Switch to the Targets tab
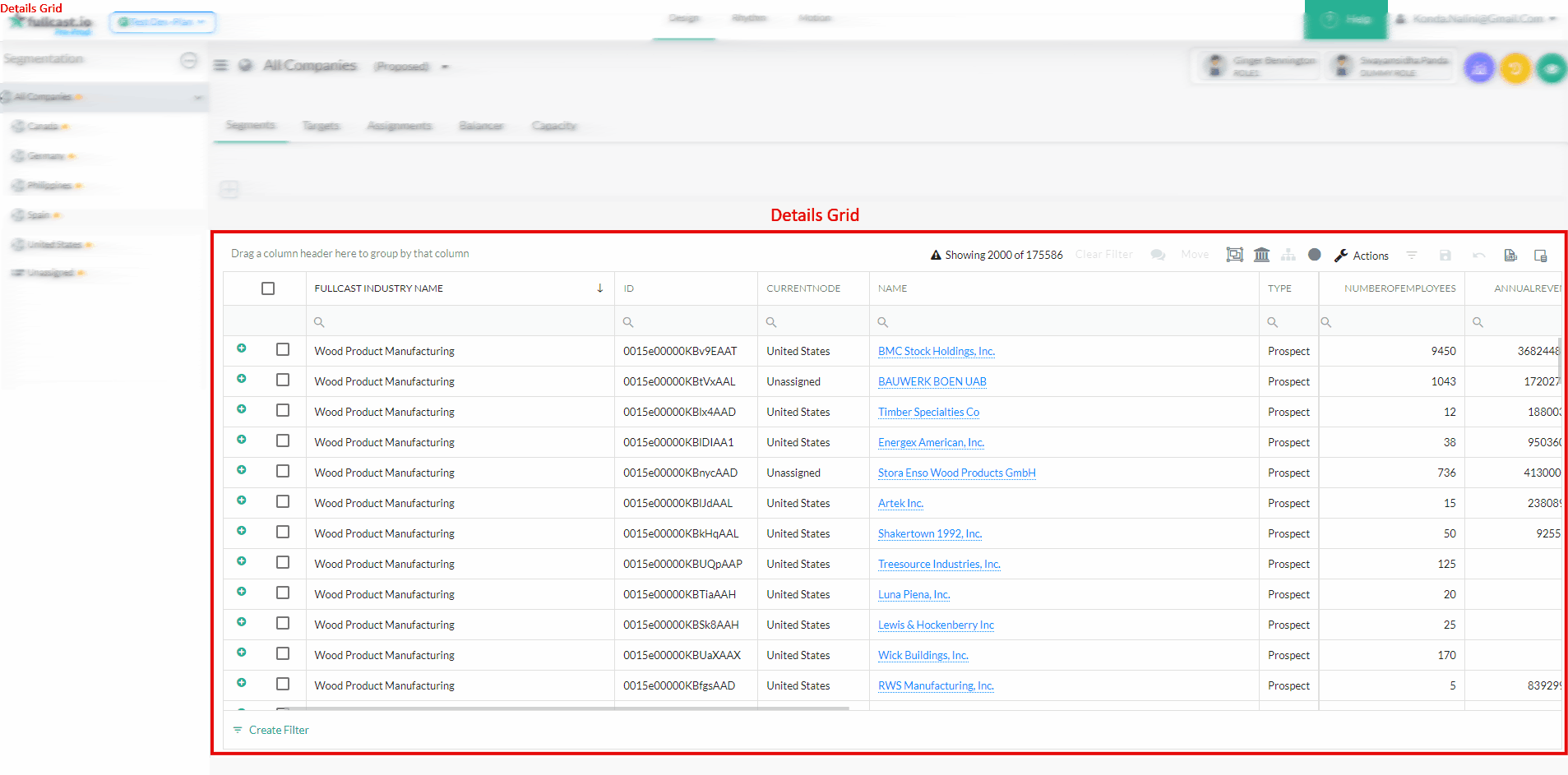Image resolution: width=1568 pixels, height=775 pixels. pos(321,126)
